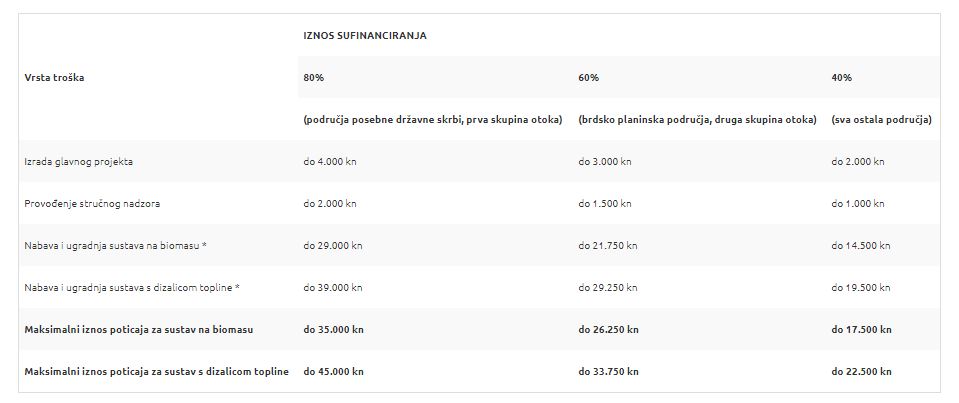Select the 'Vrsta troška' column header
Viewport: 959px width, 403px height.
54,78
